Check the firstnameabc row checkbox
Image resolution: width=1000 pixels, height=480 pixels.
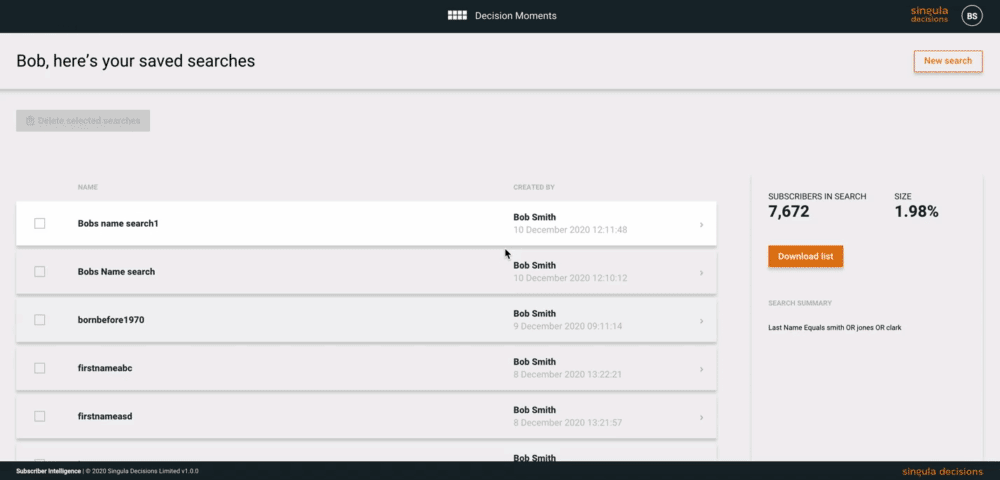[x=40, y=368]
